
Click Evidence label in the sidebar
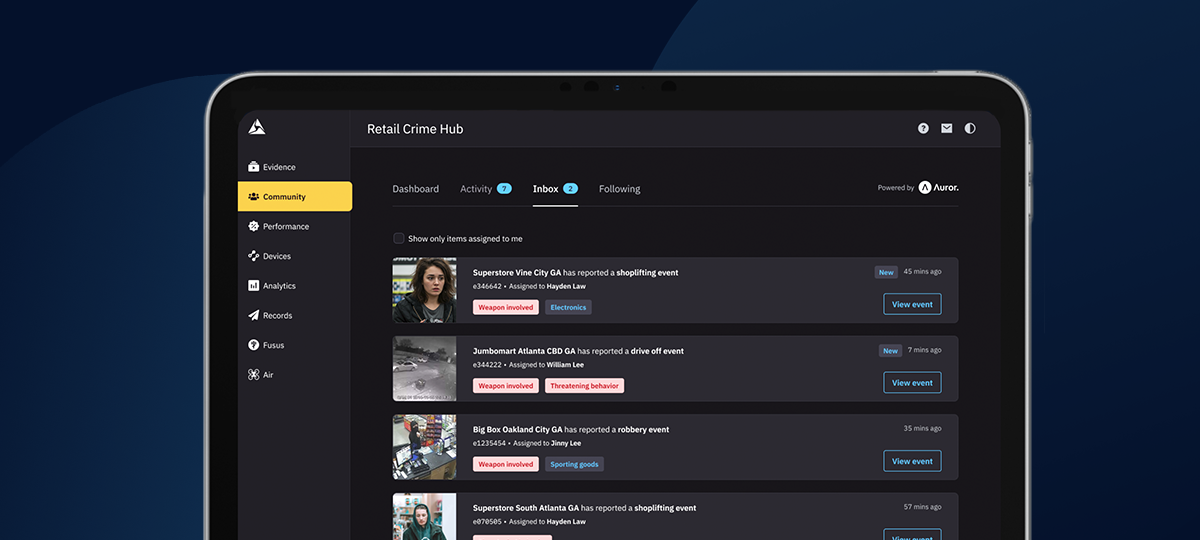(279, 167)
